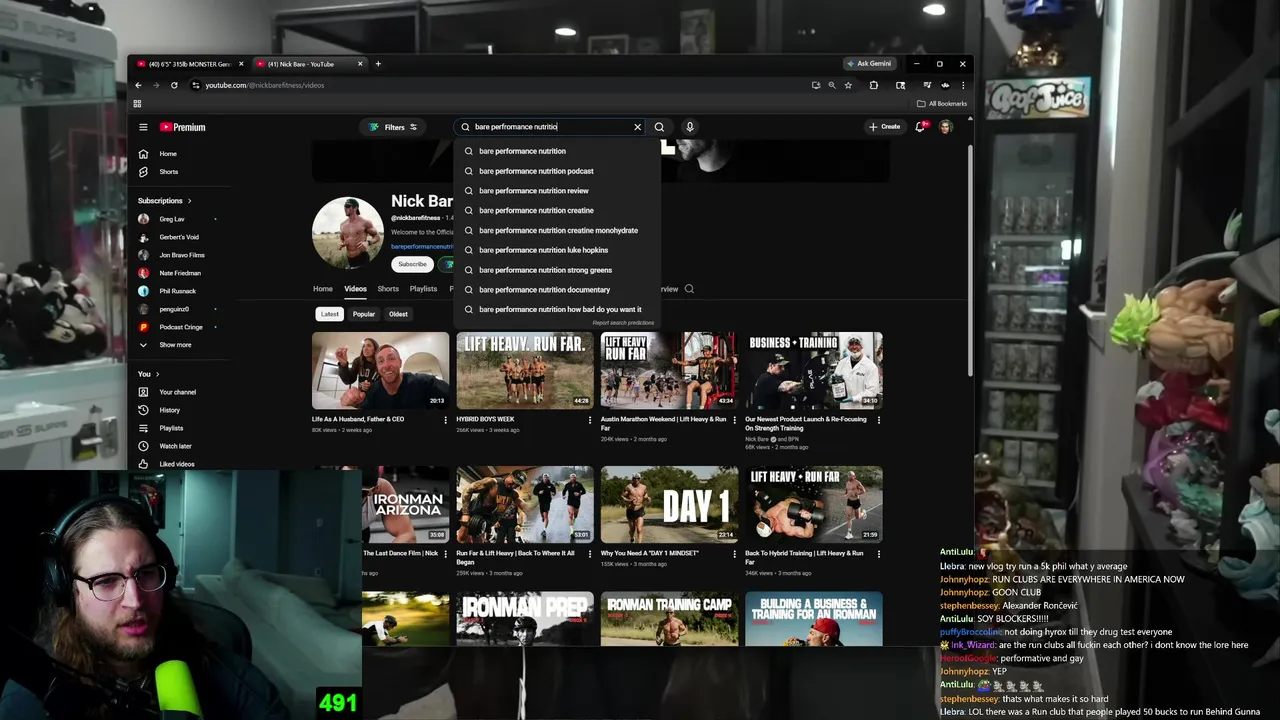Switch to channel Playlists tab
The height and width of the screenshot is (720, 1280).
click(423, 289)
